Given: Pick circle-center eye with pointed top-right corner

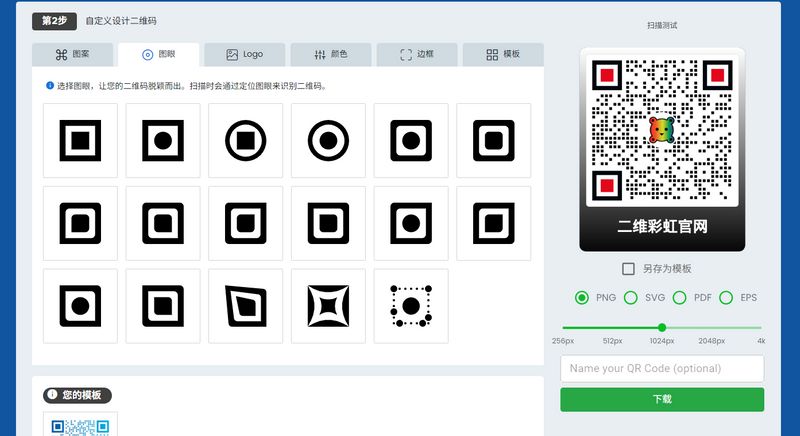Looking at the screenshot, I should point(411,223).
